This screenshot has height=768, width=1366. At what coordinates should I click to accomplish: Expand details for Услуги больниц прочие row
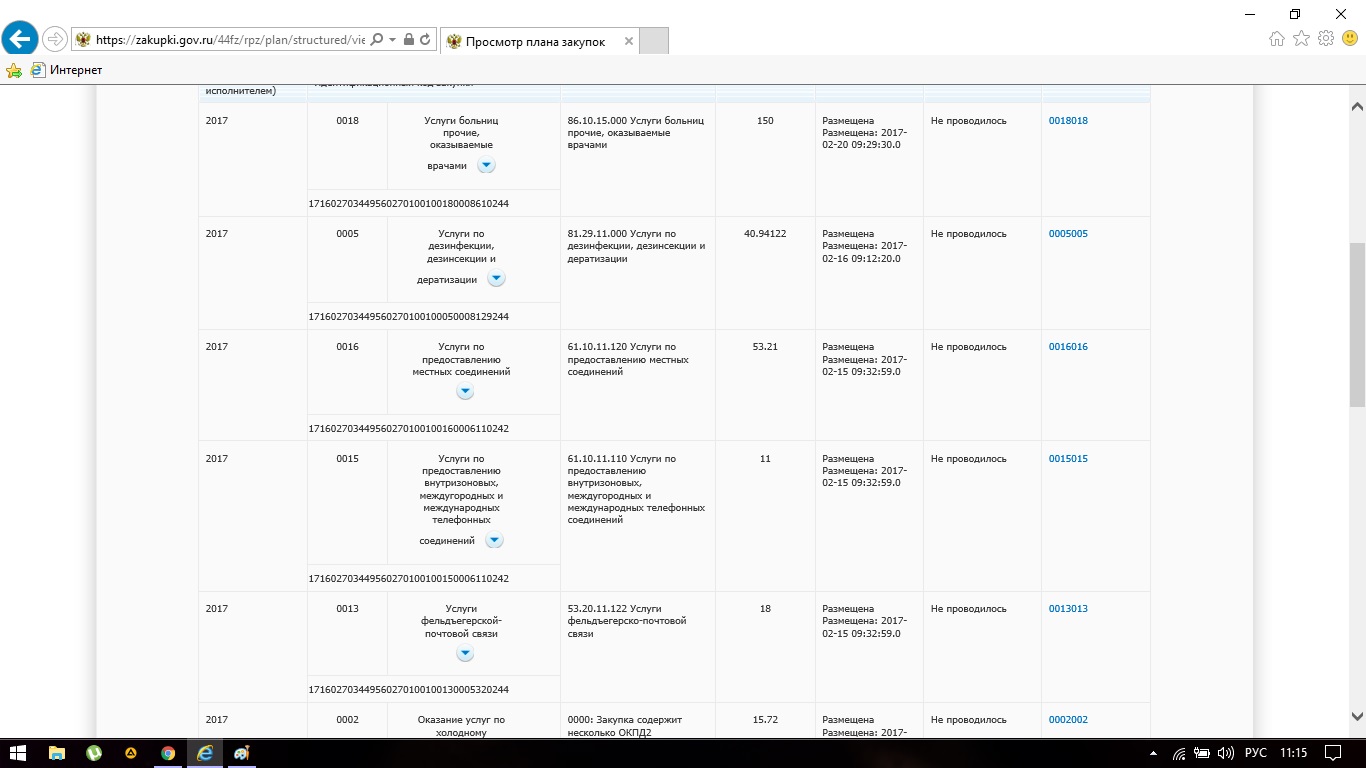(486, 165)
